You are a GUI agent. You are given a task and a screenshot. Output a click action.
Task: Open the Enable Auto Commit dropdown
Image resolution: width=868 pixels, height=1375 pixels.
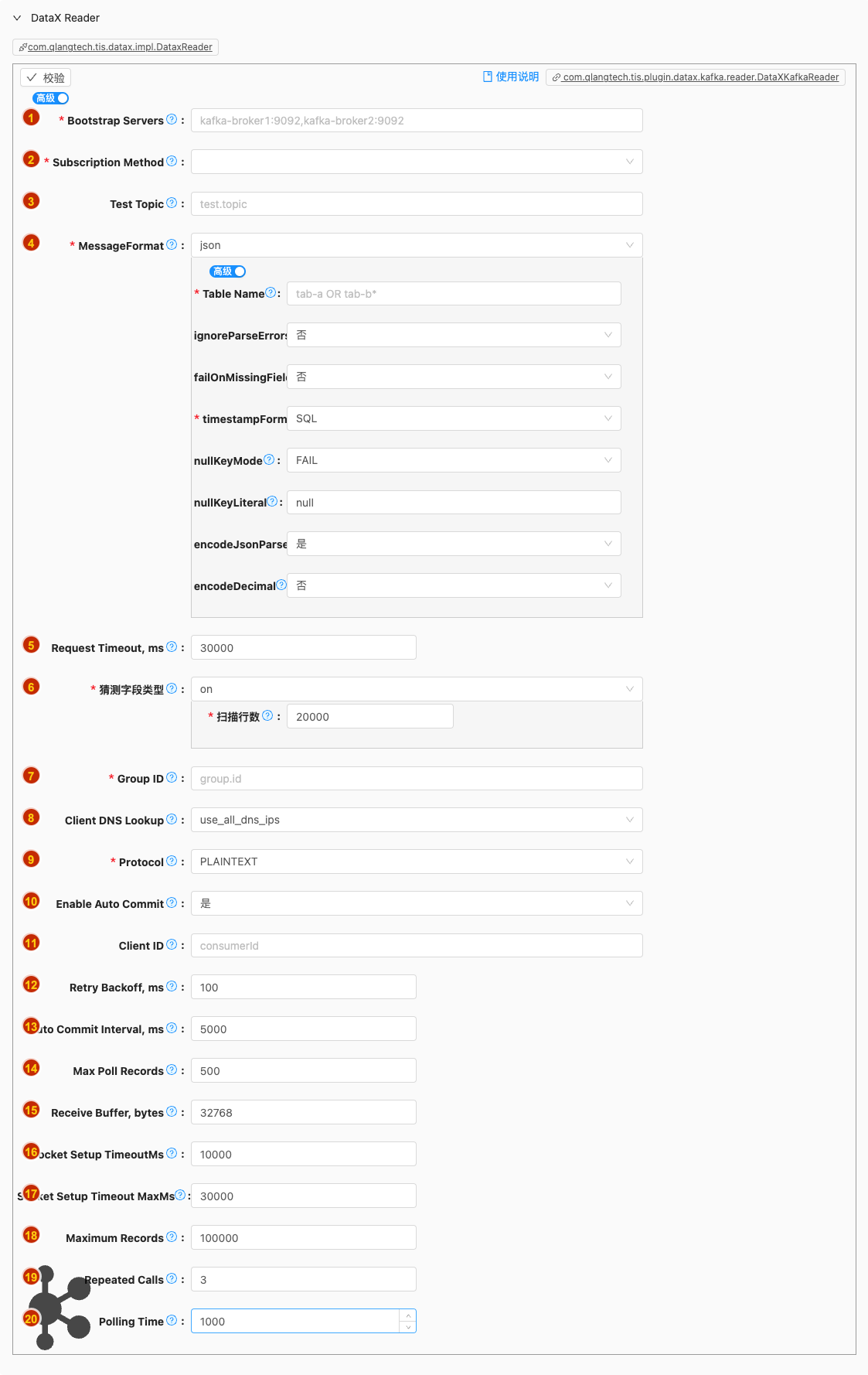(417, 903)
